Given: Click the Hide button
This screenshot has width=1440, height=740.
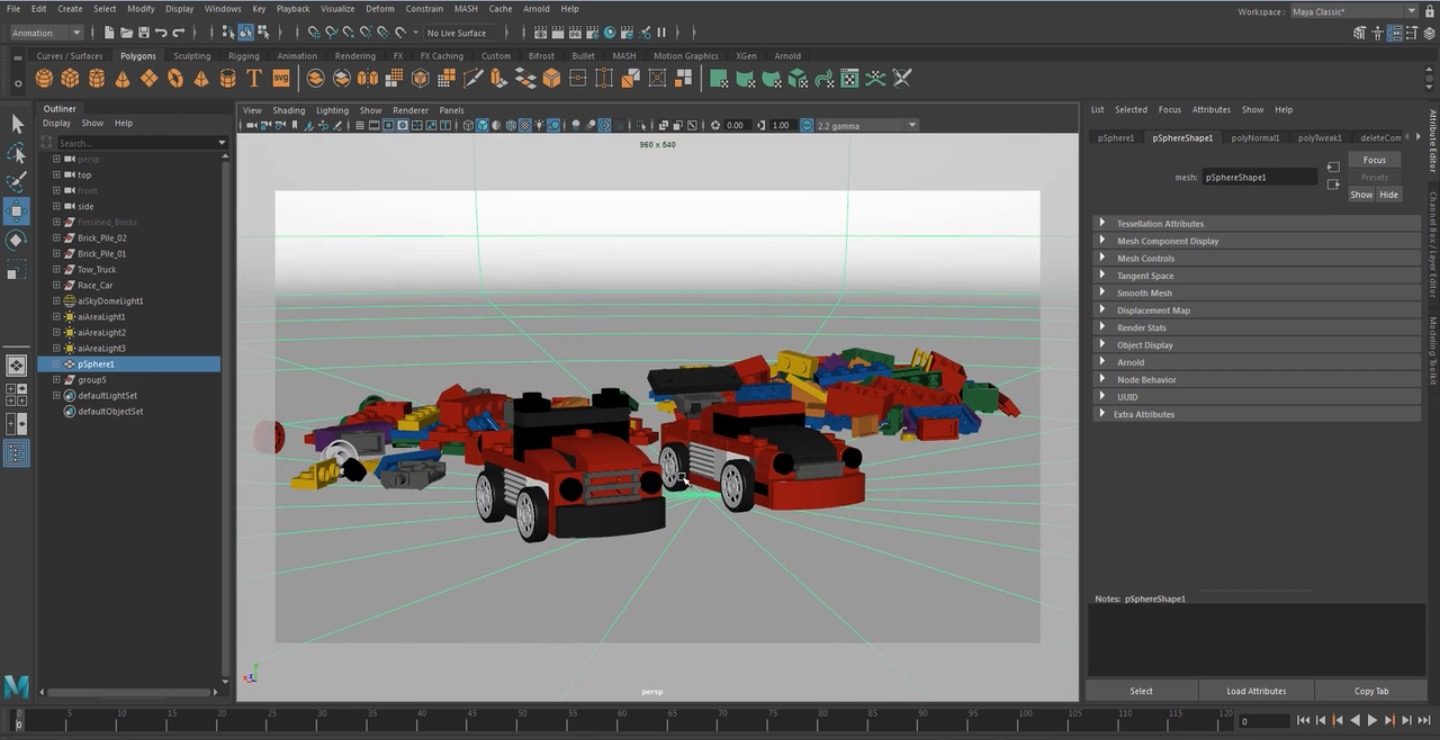Looking at the screenshot, I should [x=1388, y=195].
